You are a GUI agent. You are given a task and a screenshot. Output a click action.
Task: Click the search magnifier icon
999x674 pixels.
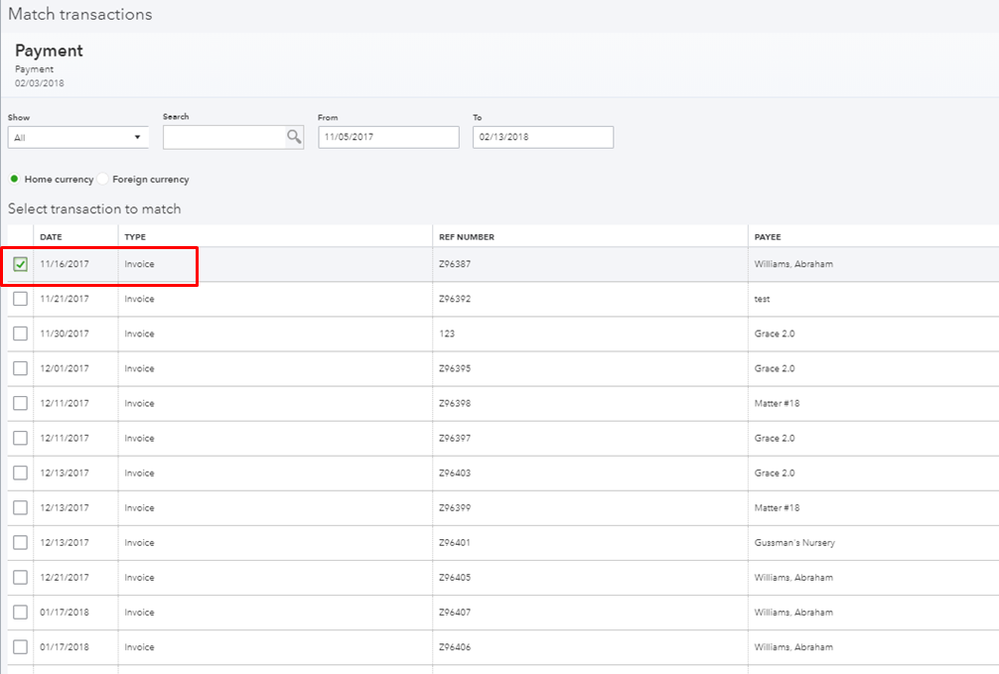pyautogui.click(x=294, y=137)
